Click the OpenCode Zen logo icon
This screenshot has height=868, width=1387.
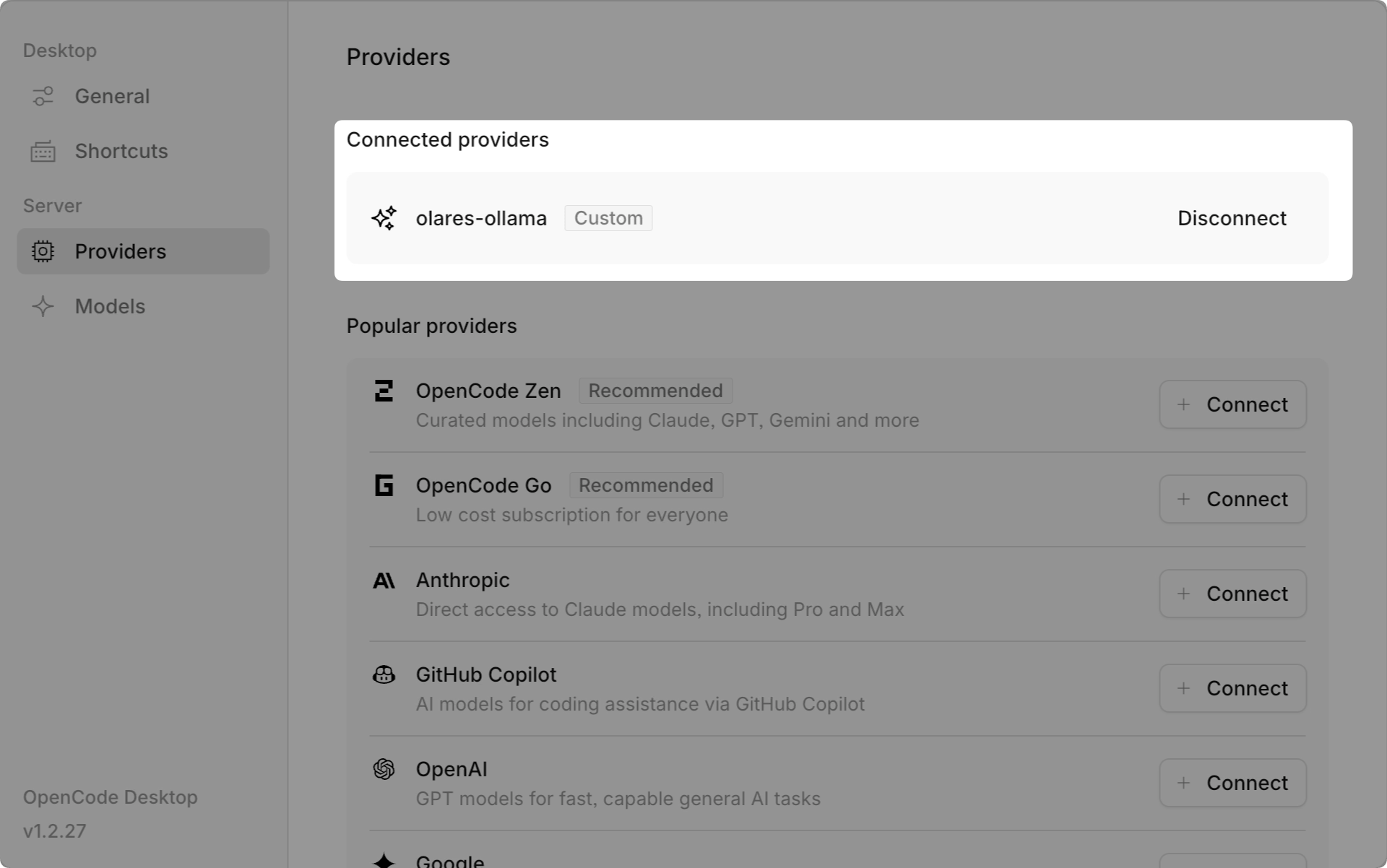(x=384, y=391)
